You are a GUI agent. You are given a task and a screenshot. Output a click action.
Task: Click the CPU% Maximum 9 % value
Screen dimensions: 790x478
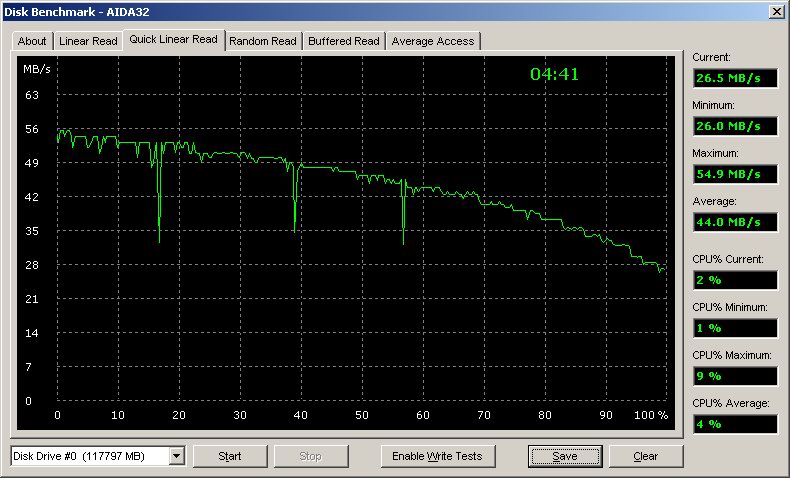click(735, 376)
